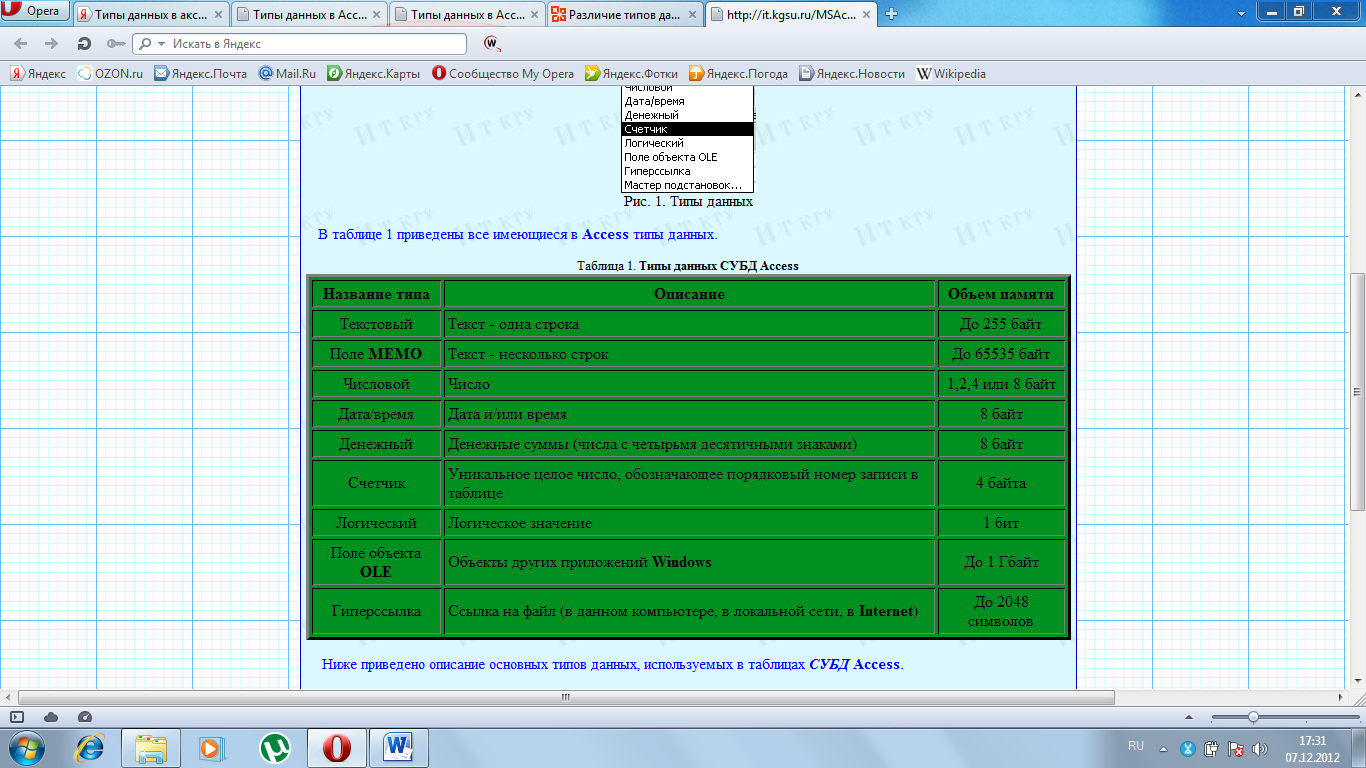
Task: Close the it.kgsu.ru tab
Action: [867, 14]
